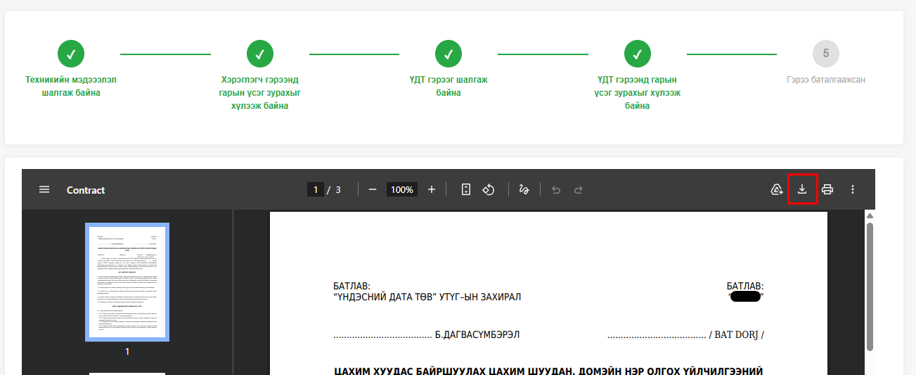Viewport: 916px width, 375px height.
Task: Toggle the PDF sidebar hamburger menu
Action: pyautogui.click(x=44, y=190)
